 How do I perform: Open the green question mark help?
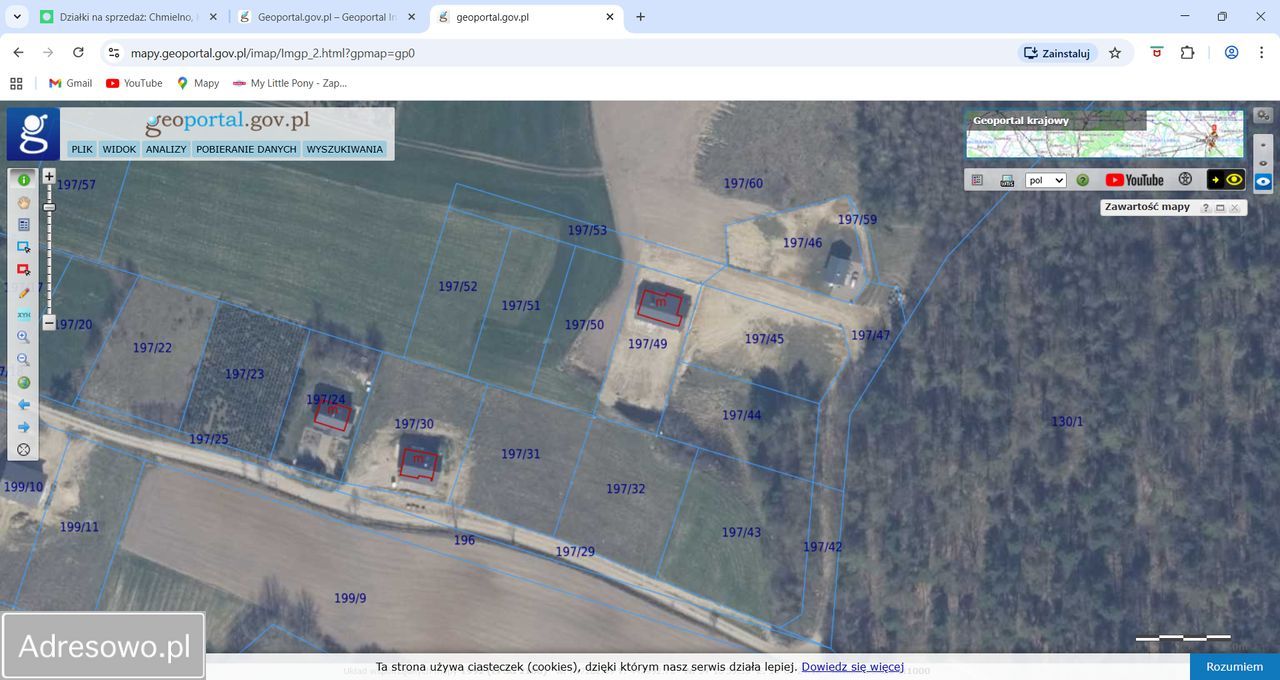point(1082,180)
